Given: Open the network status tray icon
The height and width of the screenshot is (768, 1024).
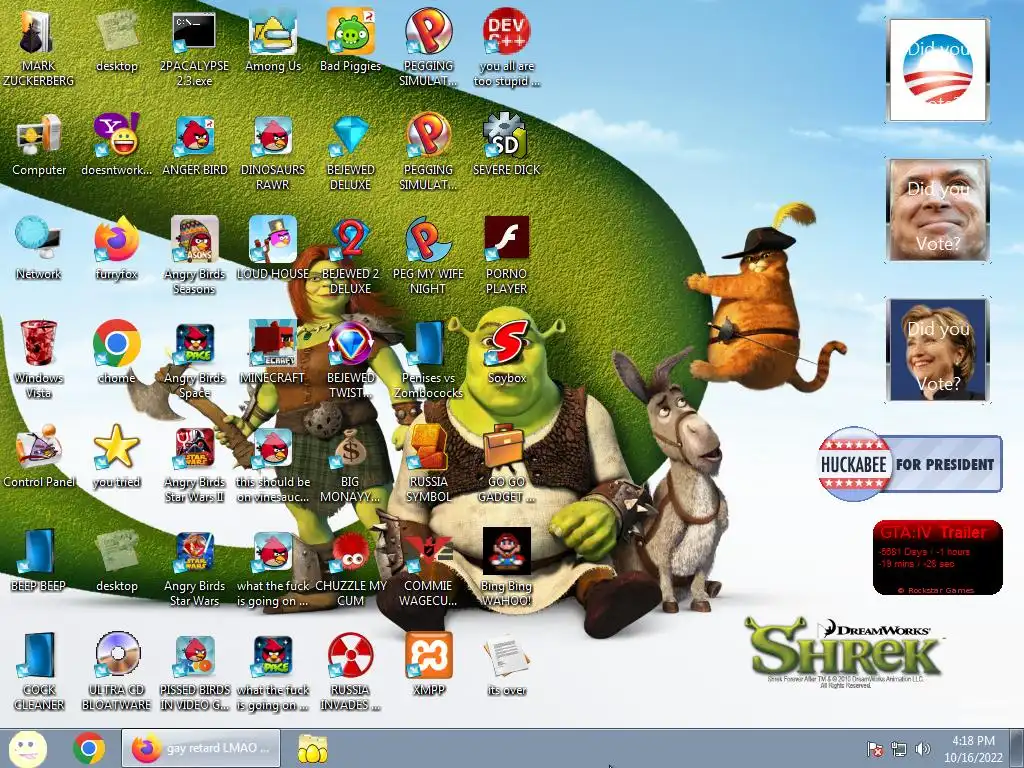Looking at the screenshot, I should click(x=899, y=749).
